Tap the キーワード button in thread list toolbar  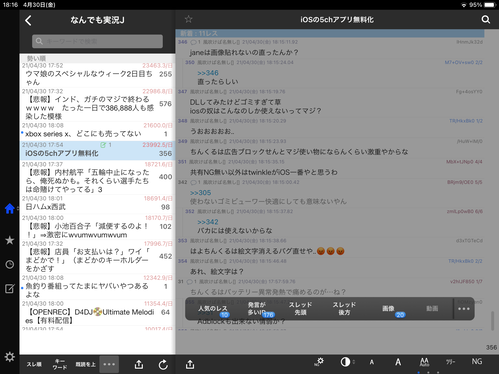pos(60,364)
